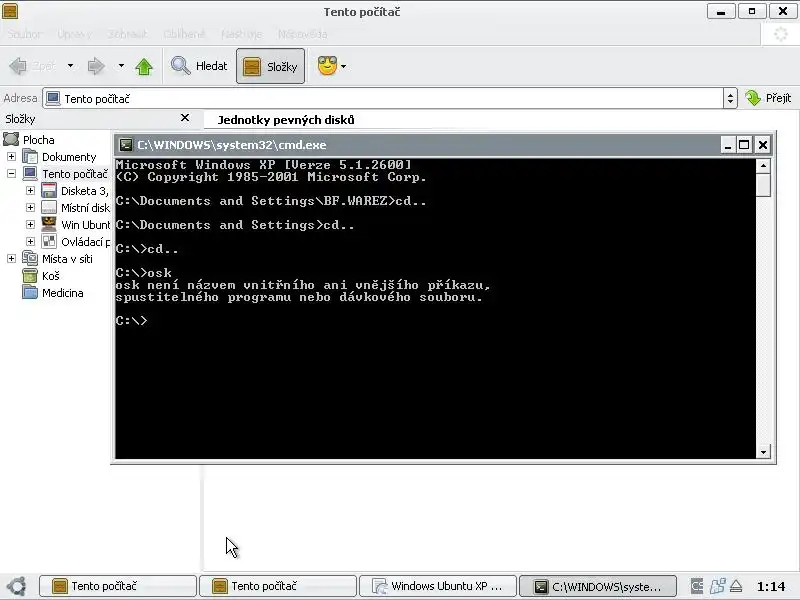Open the Nápověda menu
This screenshot has width=800, height=600.
point(303,34)
